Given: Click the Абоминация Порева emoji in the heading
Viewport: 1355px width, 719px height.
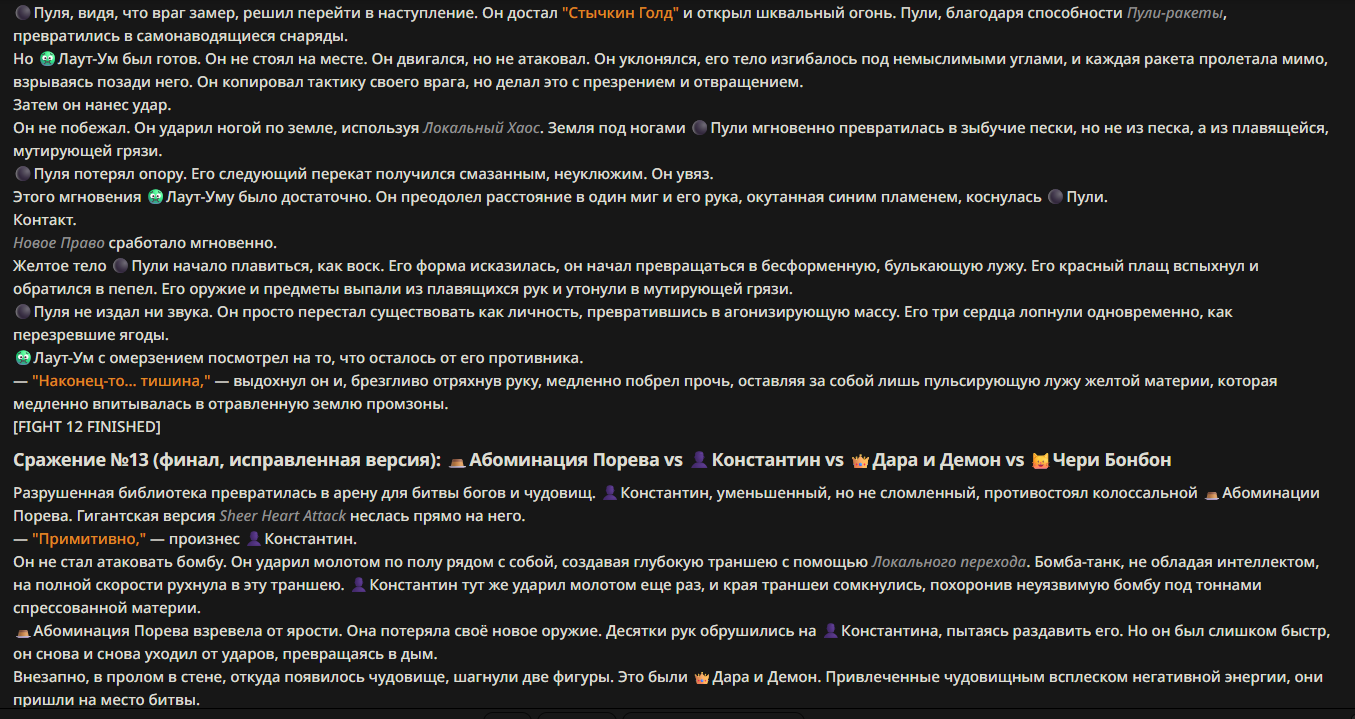Looking at the screenshot, I should [456, 460].
